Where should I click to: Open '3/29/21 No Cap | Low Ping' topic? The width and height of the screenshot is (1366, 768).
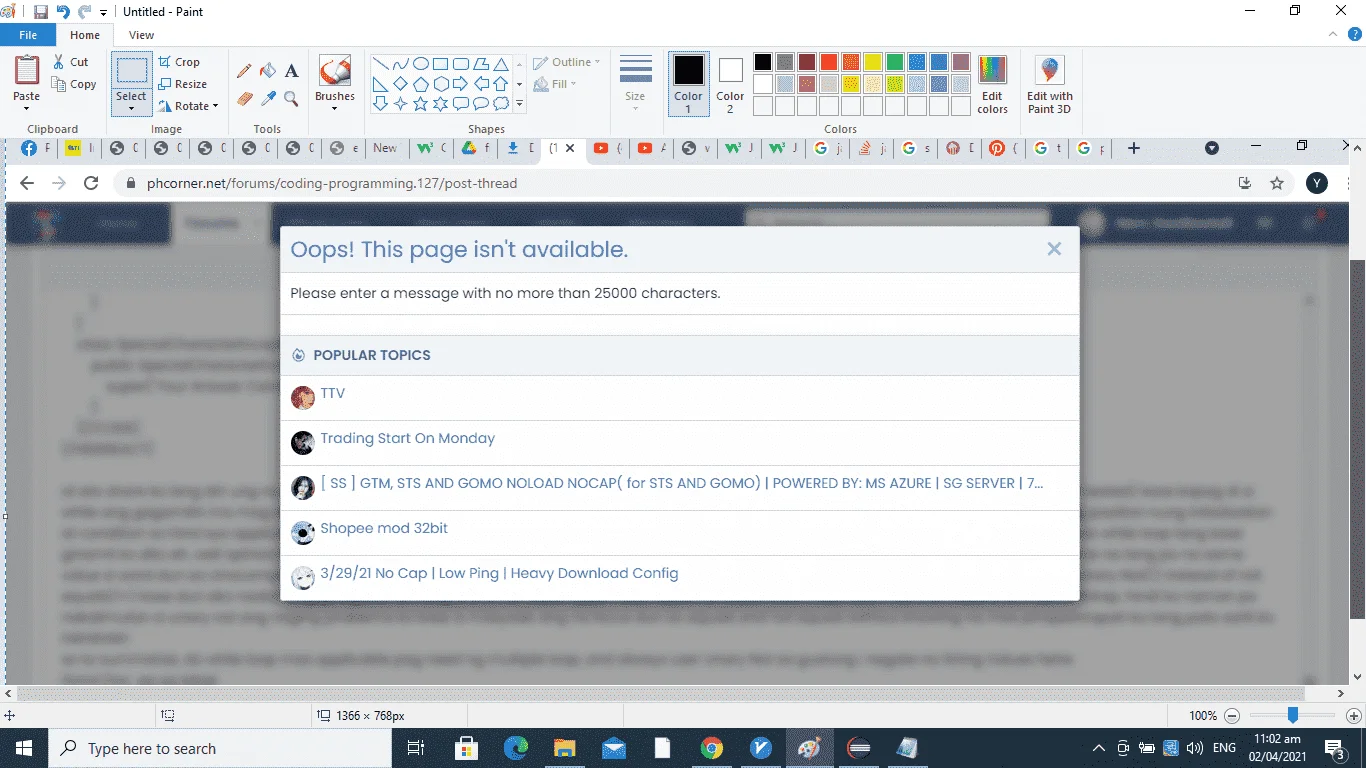tap(499, 573)
